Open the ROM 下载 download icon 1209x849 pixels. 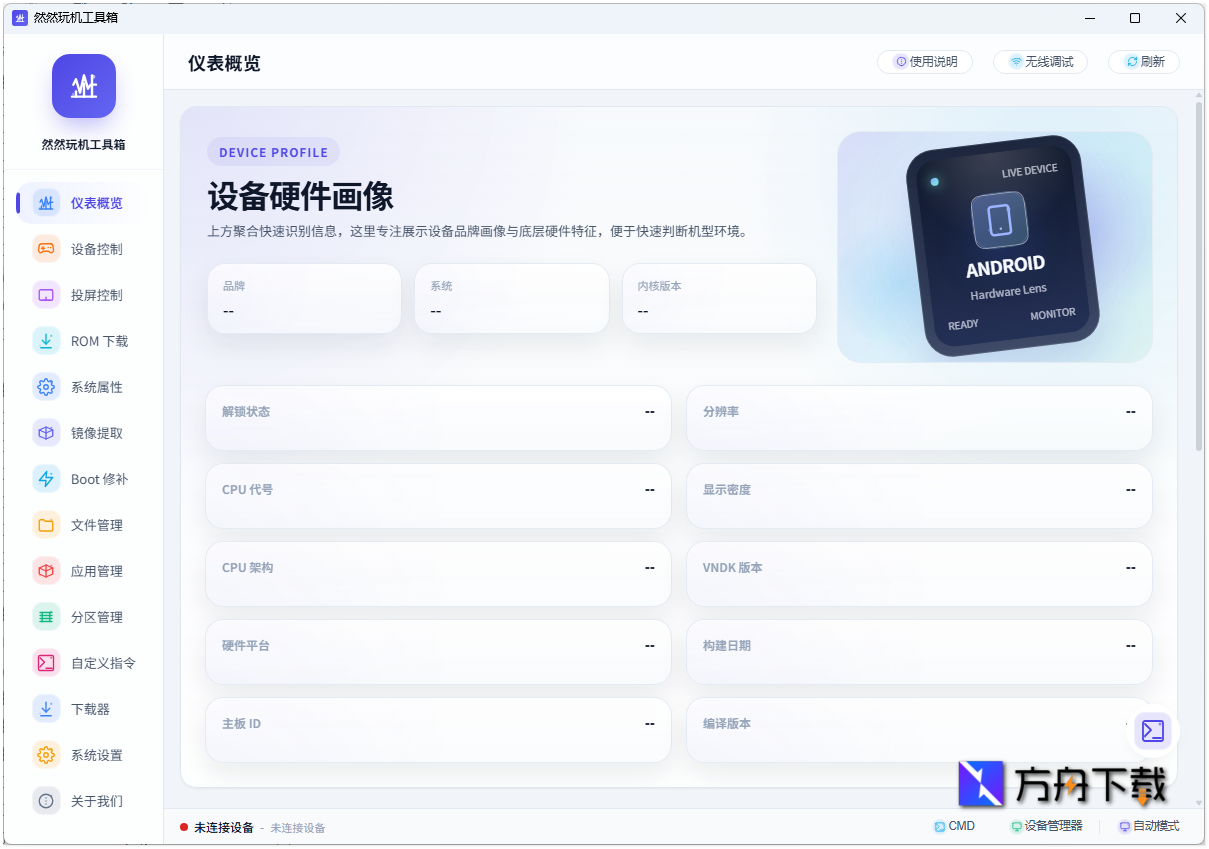[x=46, y=341]
